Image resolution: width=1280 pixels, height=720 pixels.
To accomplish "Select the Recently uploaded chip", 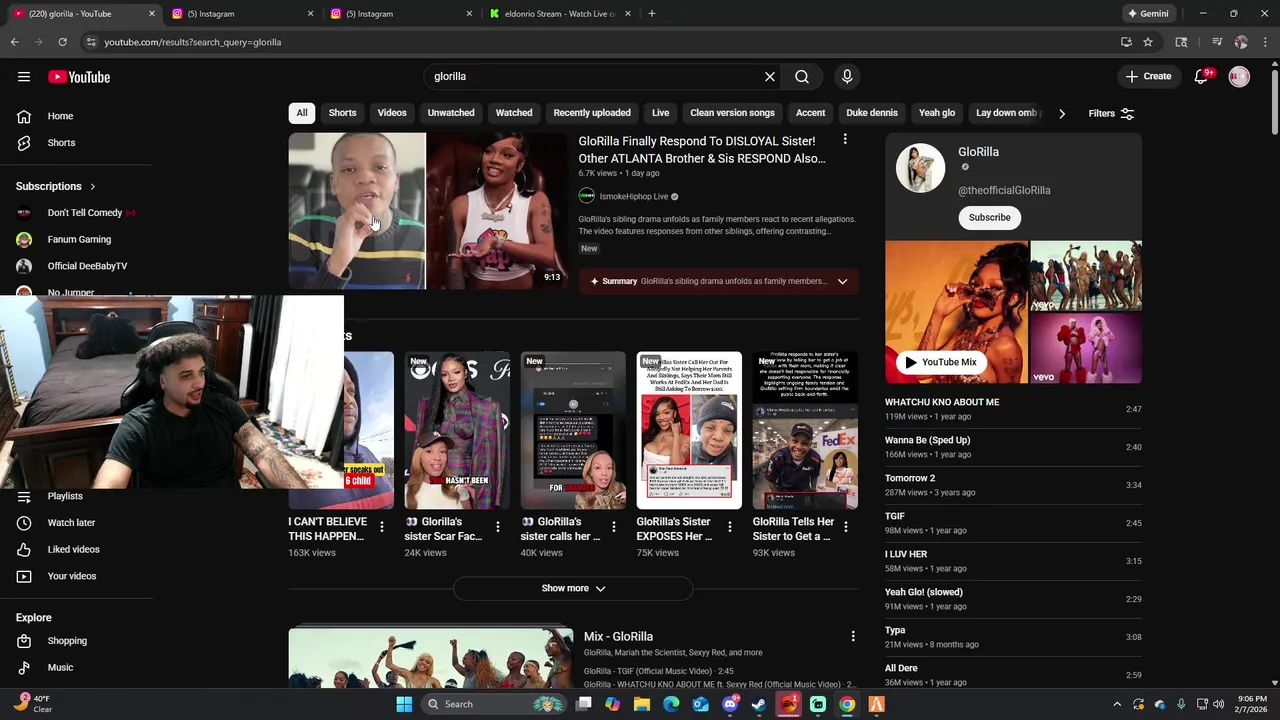I will (592, 113).
